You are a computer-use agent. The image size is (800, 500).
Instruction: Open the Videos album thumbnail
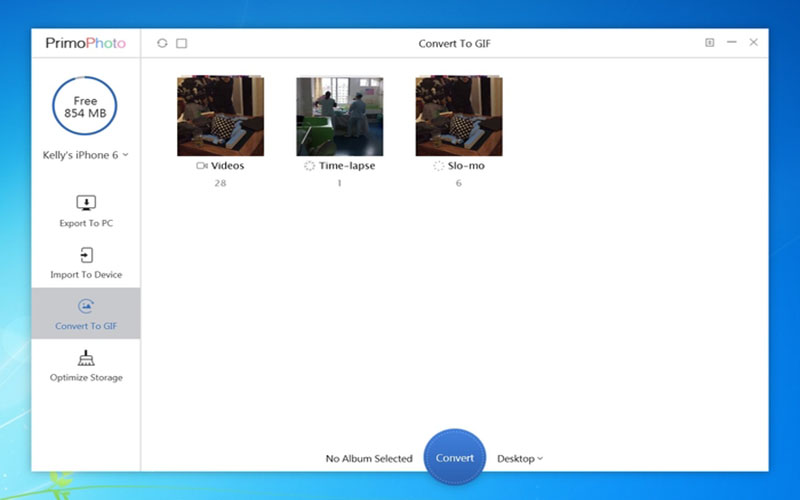click(220, 116)
